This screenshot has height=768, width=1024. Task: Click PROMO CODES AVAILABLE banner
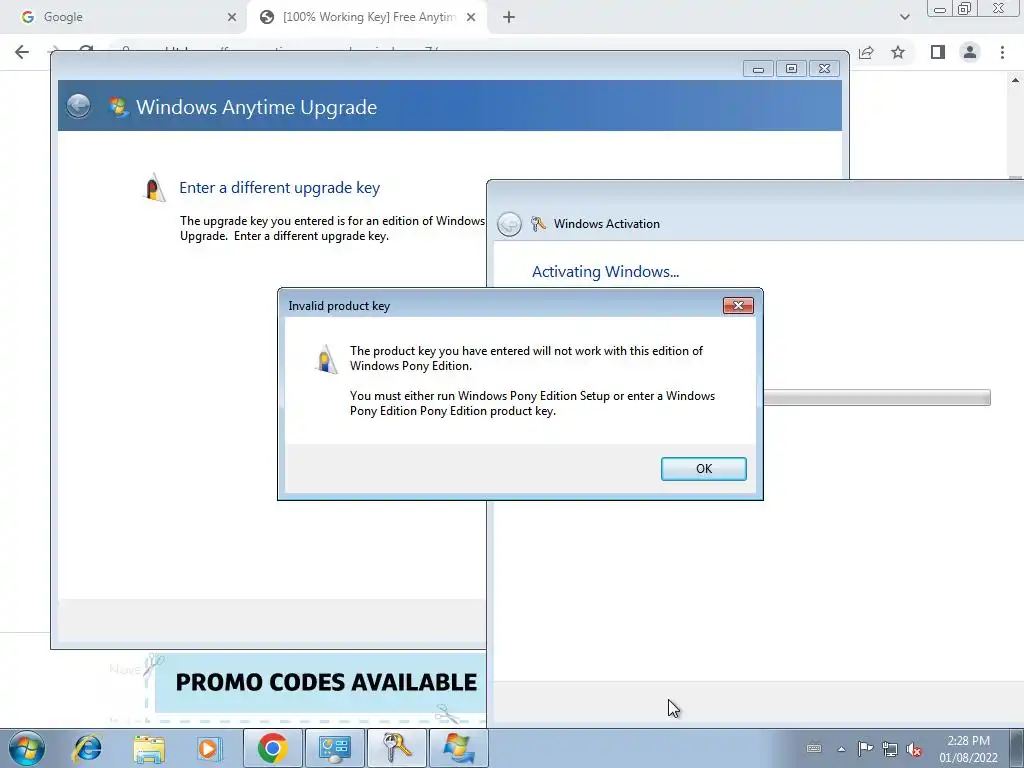pos(320,682)
